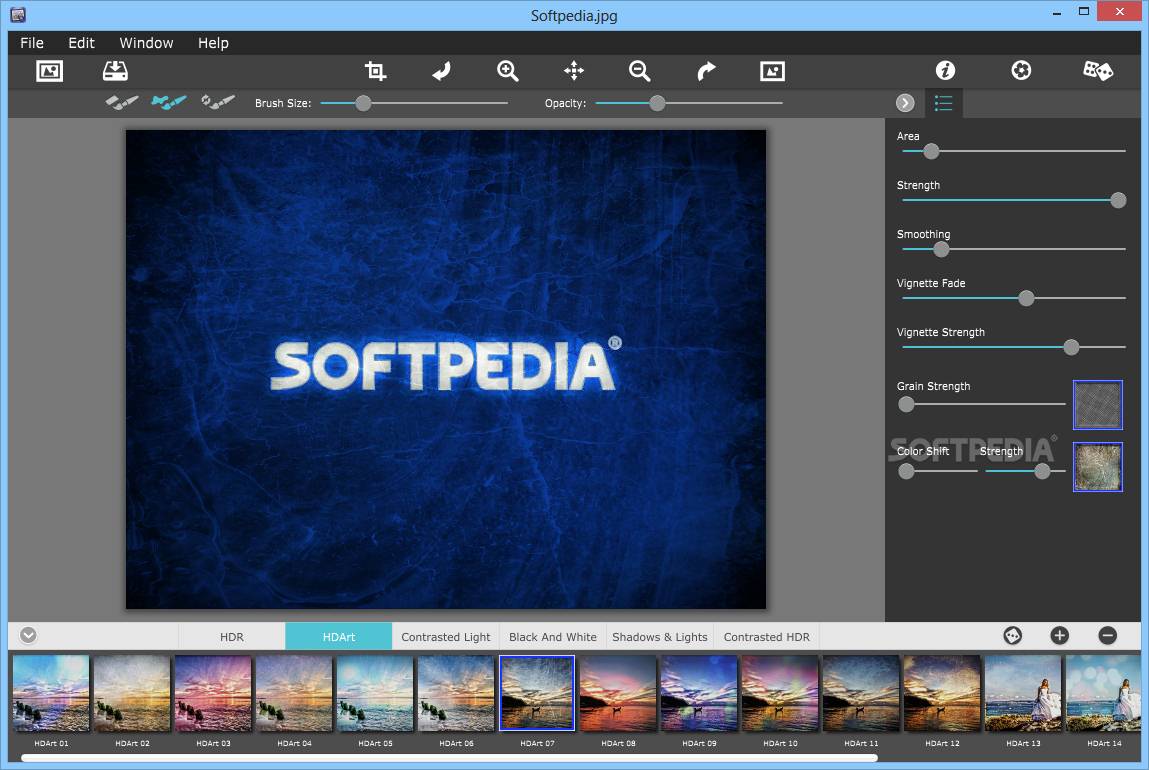Screen dimensions: 1149x770
Task: Apply the HDArt 08 preset
Action: pos(618,694)
